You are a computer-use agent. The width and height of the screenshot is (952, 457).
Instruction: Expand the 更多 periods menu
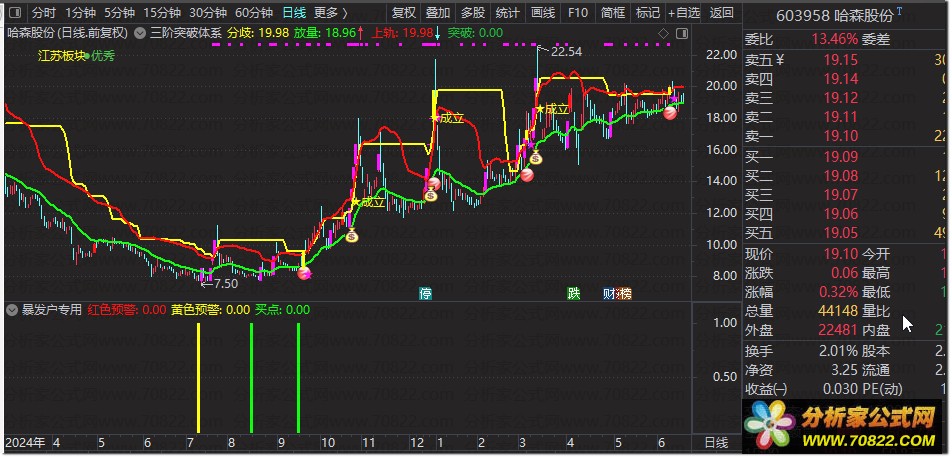(x=331, y=12)
